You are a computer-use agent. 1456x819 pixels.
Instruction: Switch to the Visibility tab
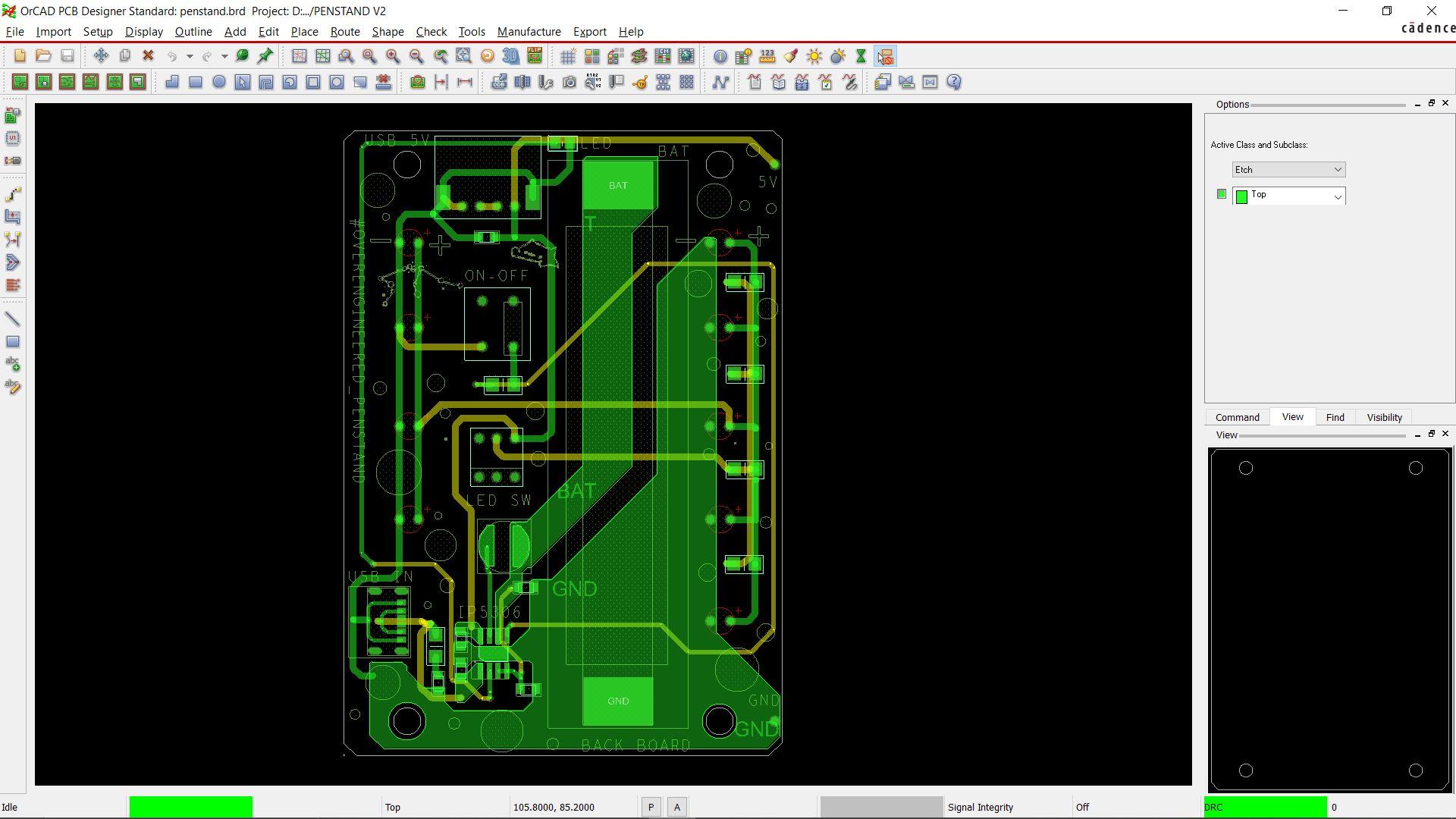pos(1384,418)
